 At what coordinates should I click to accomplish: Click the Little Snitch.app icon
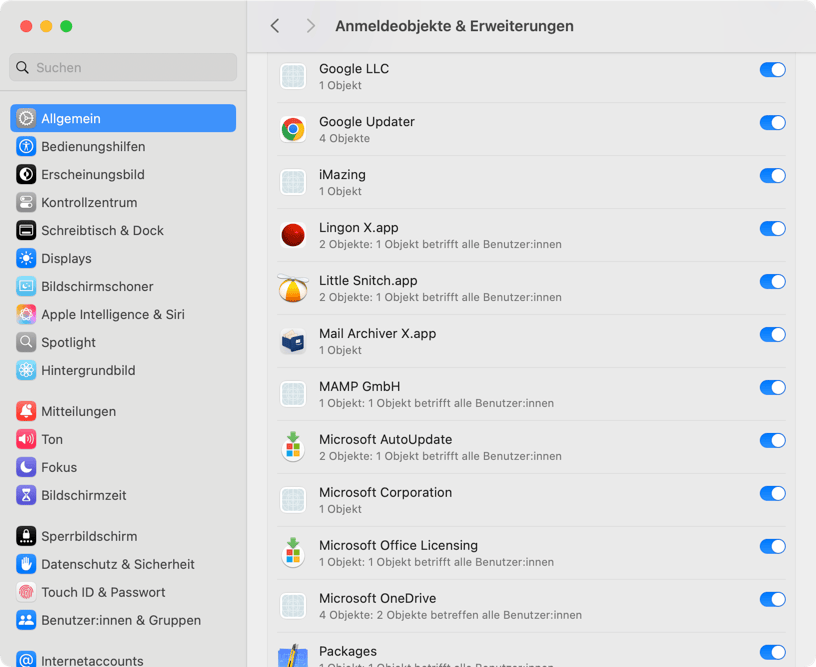tap(293, 288)
